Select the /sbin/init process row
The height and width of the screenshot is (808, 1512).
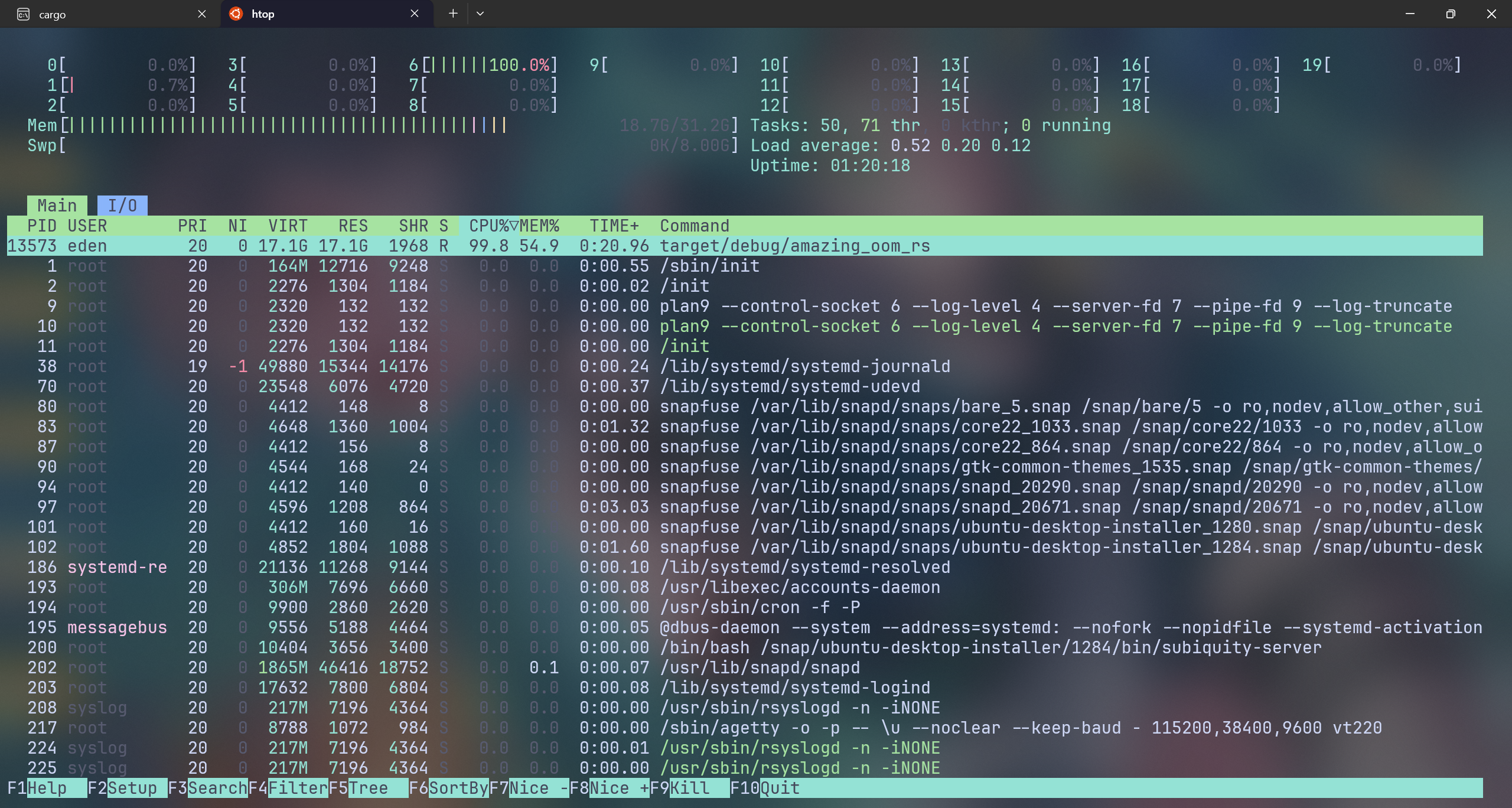coord(745,266)
